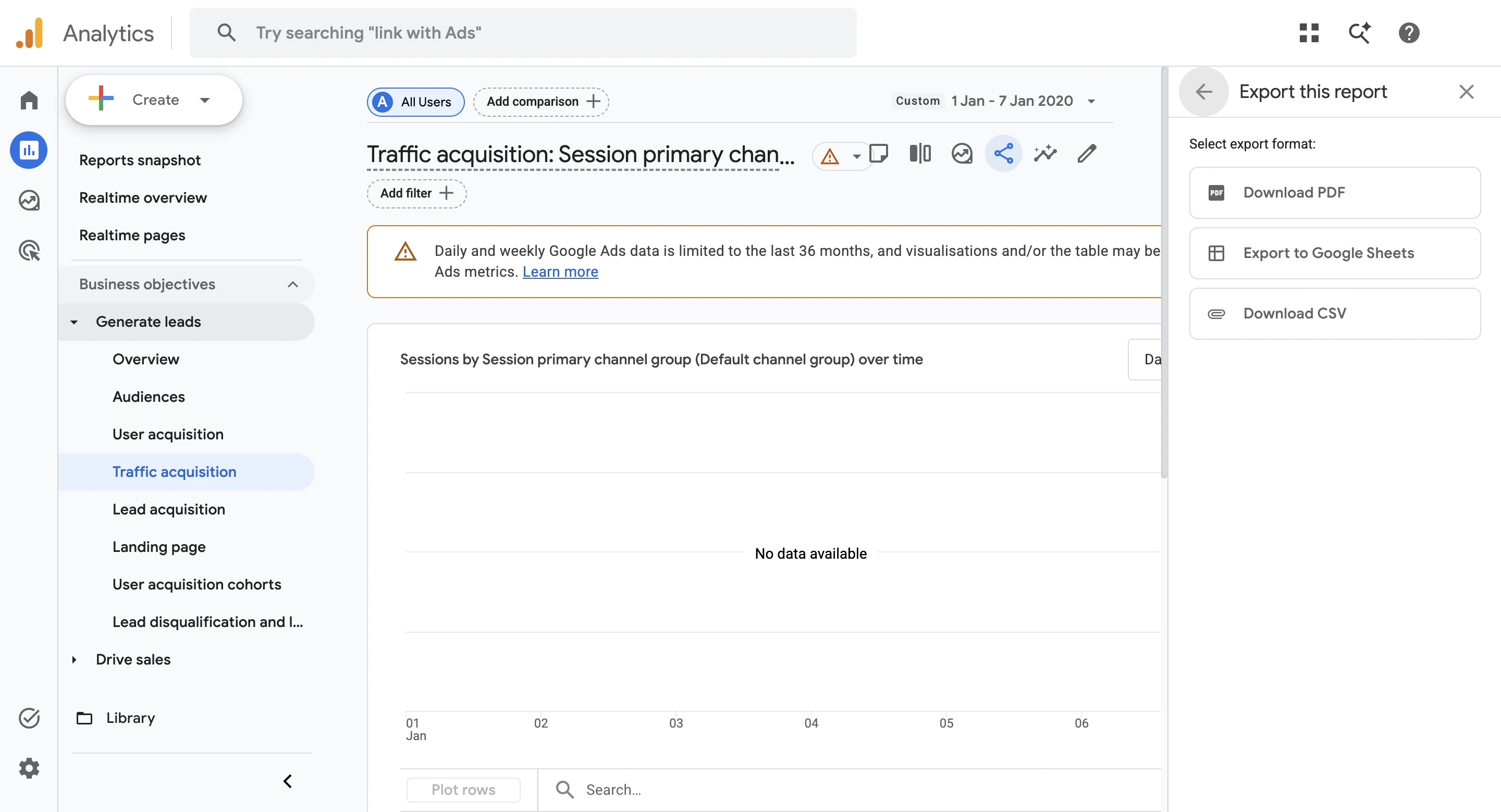
Task: Open the Library folder
Action: tap(130, 718)
